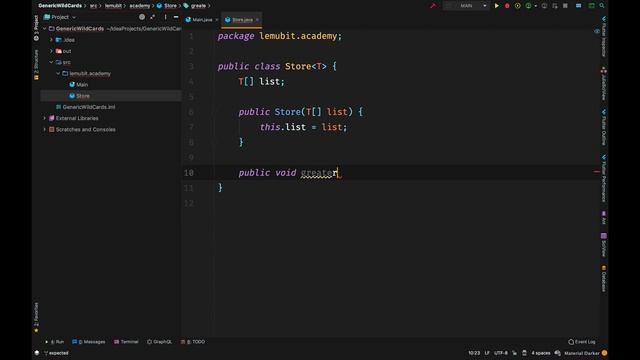Open the Event Log
Image resolution: width=640 pixels, height=360 pixels.
[582, 342]
